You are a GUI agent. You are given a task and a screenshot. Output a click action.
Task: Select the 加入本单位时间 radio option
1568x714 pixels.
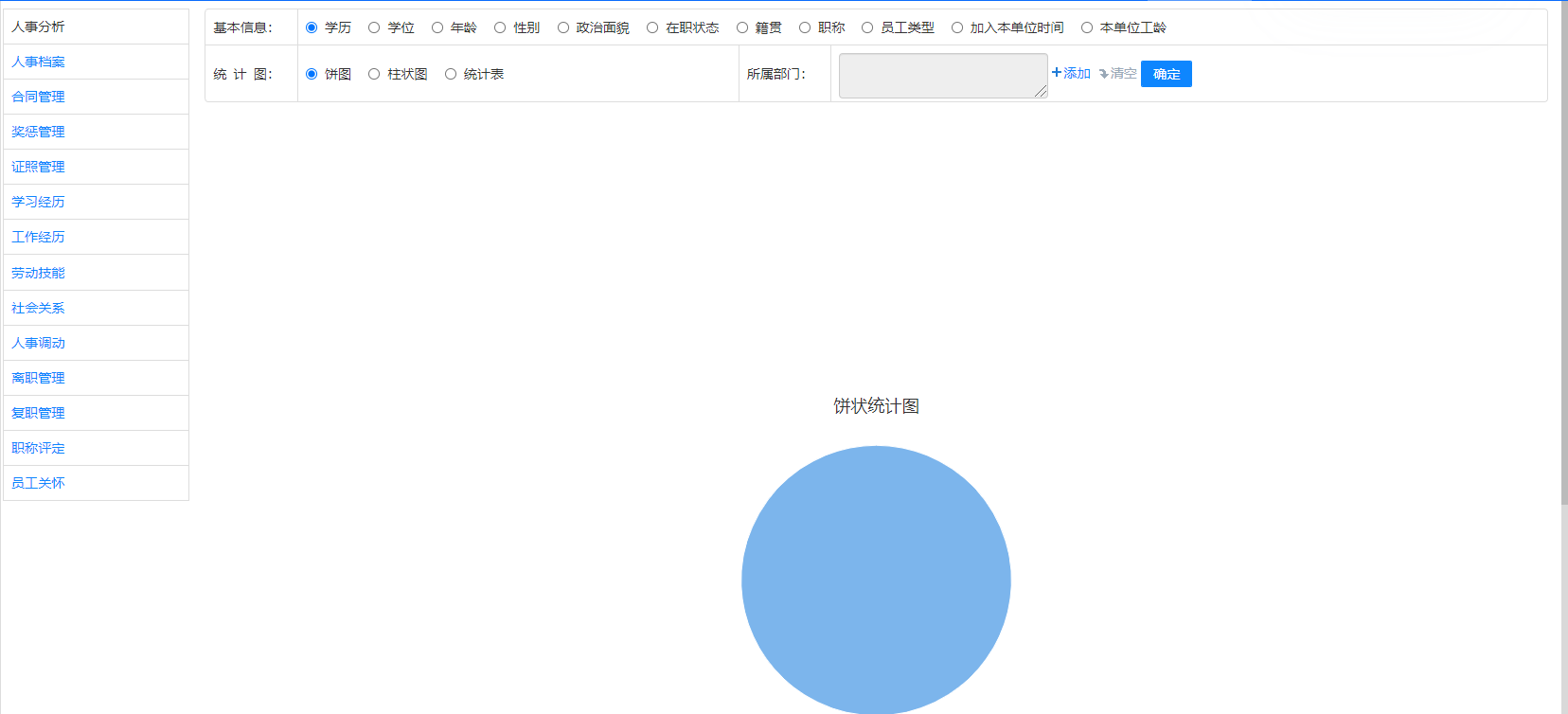[x=957, y=27]
